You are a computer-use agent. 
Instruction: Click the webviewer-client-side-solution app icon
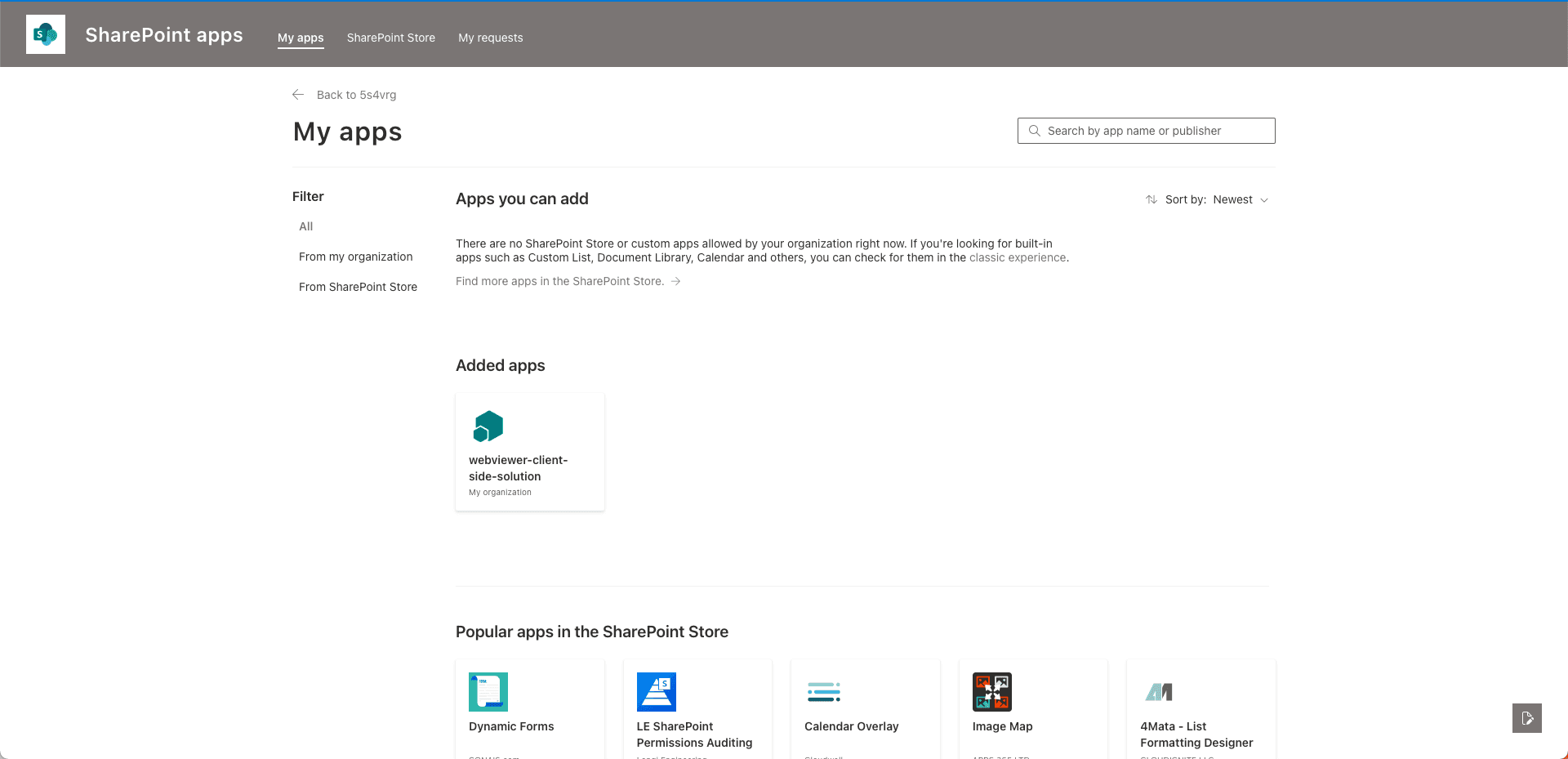click(488, 426)
